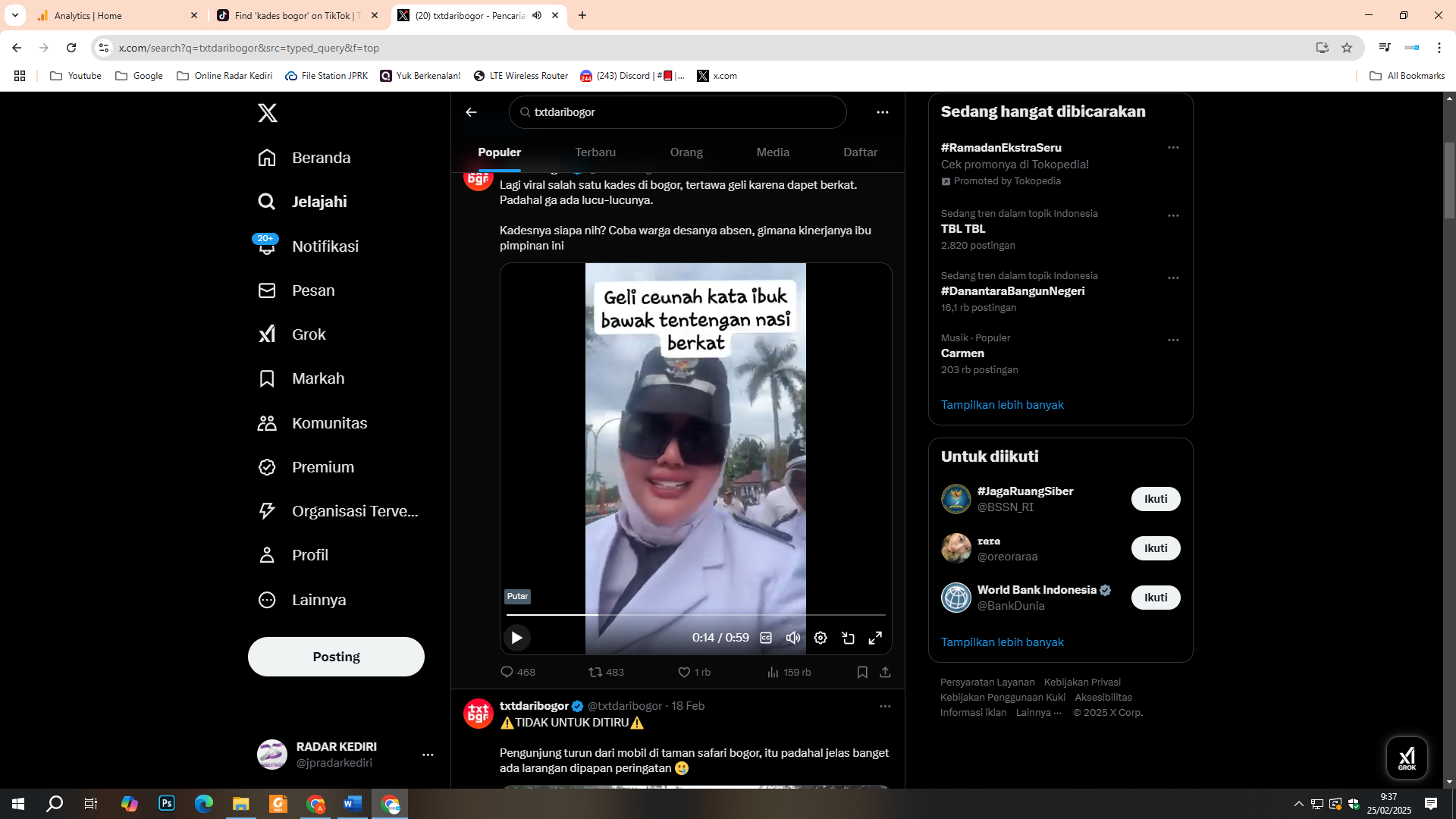Open #DanantaraBangunNegeri trend options

[1173, 278]
